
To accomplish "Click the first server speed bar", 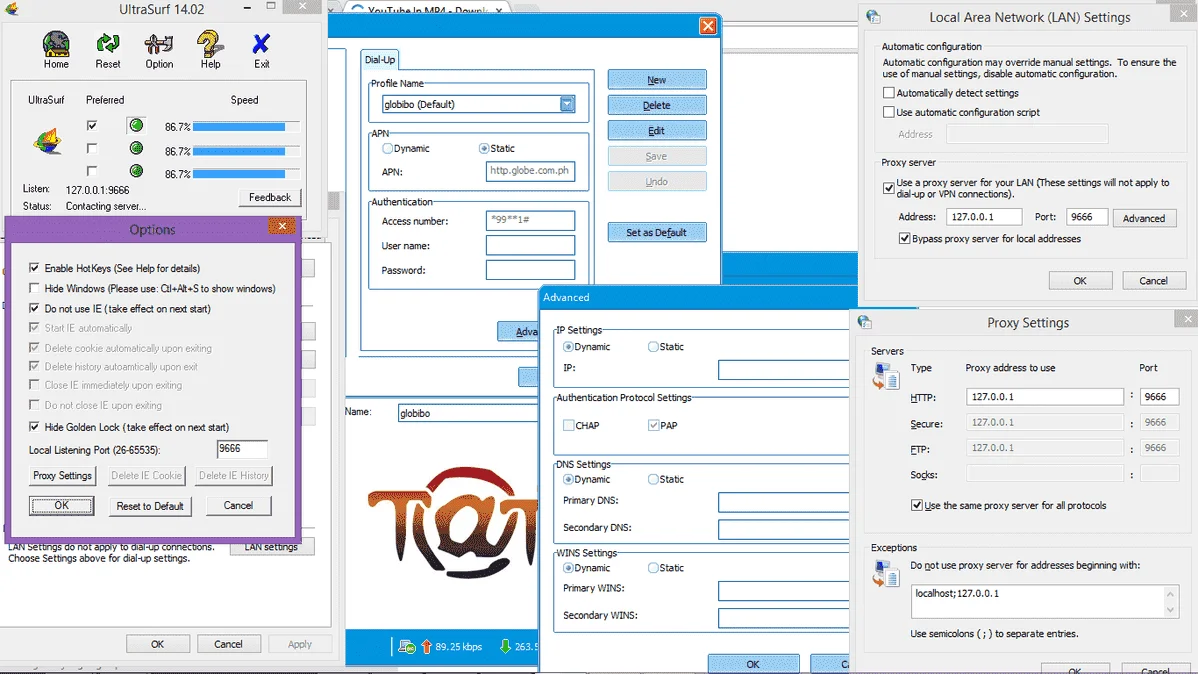I will click(245, 126).
